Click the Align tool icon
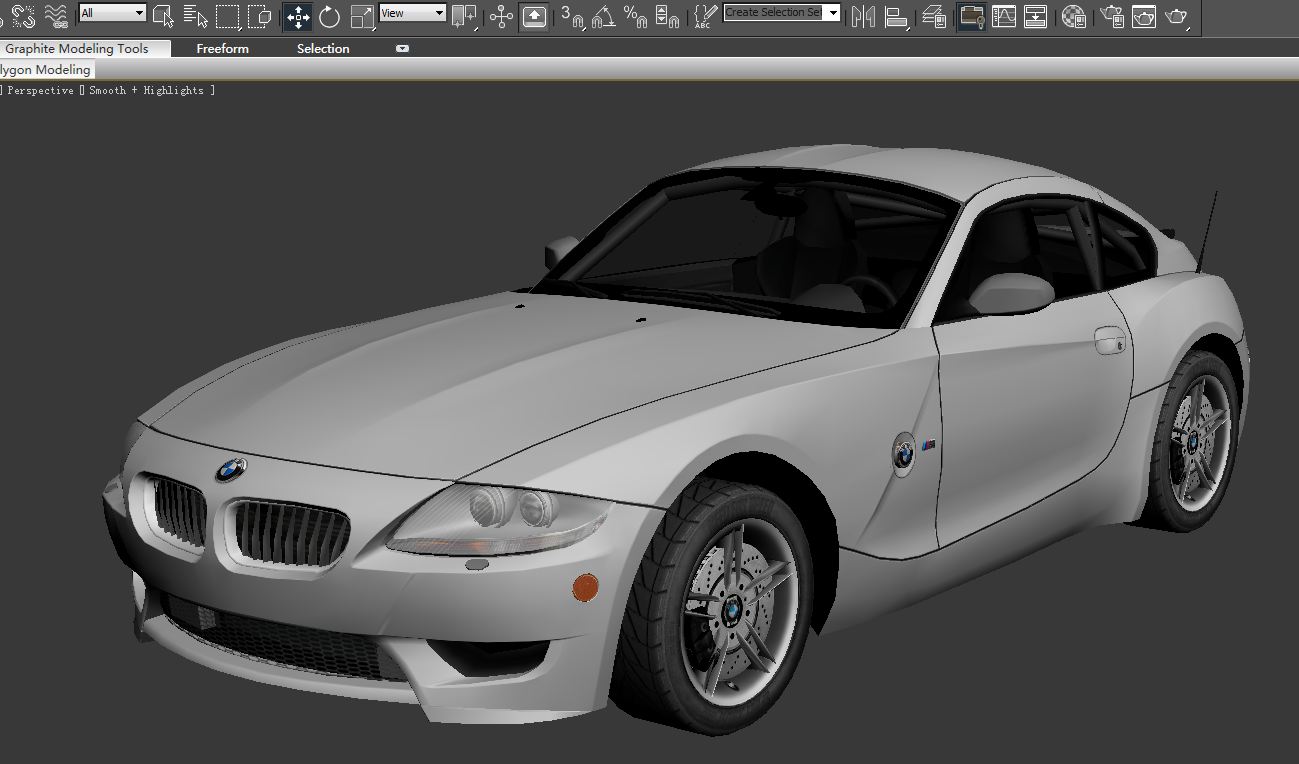The image size is (1299, 764). 897,15
